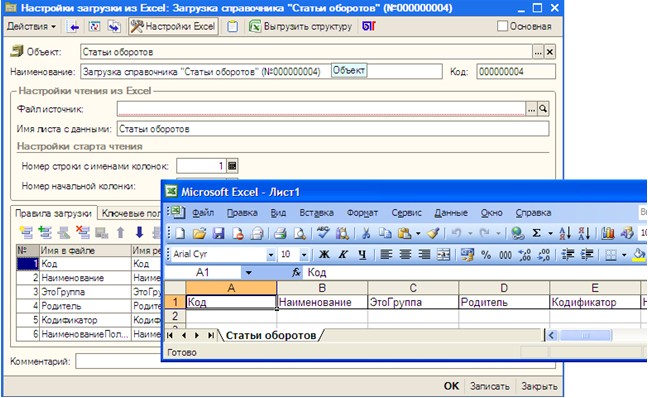
Task: Click the Записать button
Action: click(x=490, y=386)
